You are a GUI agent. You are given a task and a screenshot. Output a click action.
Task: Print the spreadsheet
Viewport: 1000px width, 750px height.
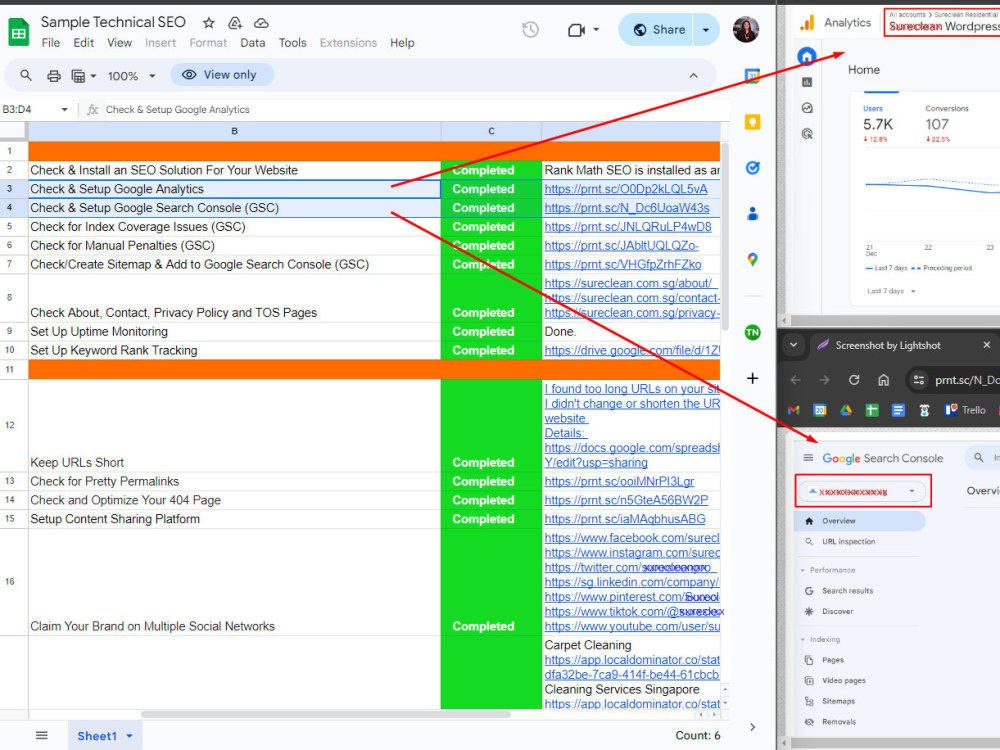54,76
